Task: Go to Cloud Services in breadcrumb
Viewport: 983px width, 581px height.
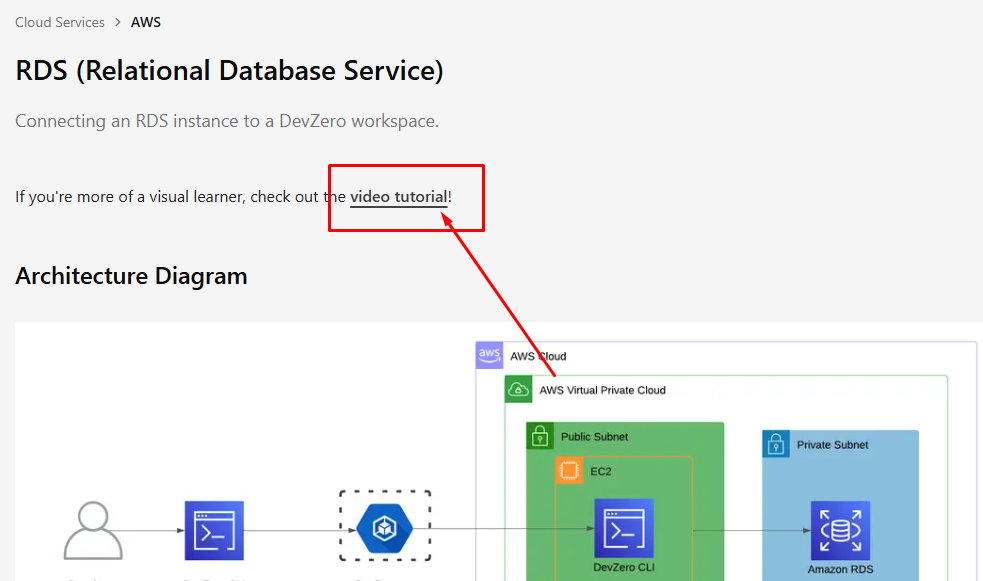Action: point(60,22)
